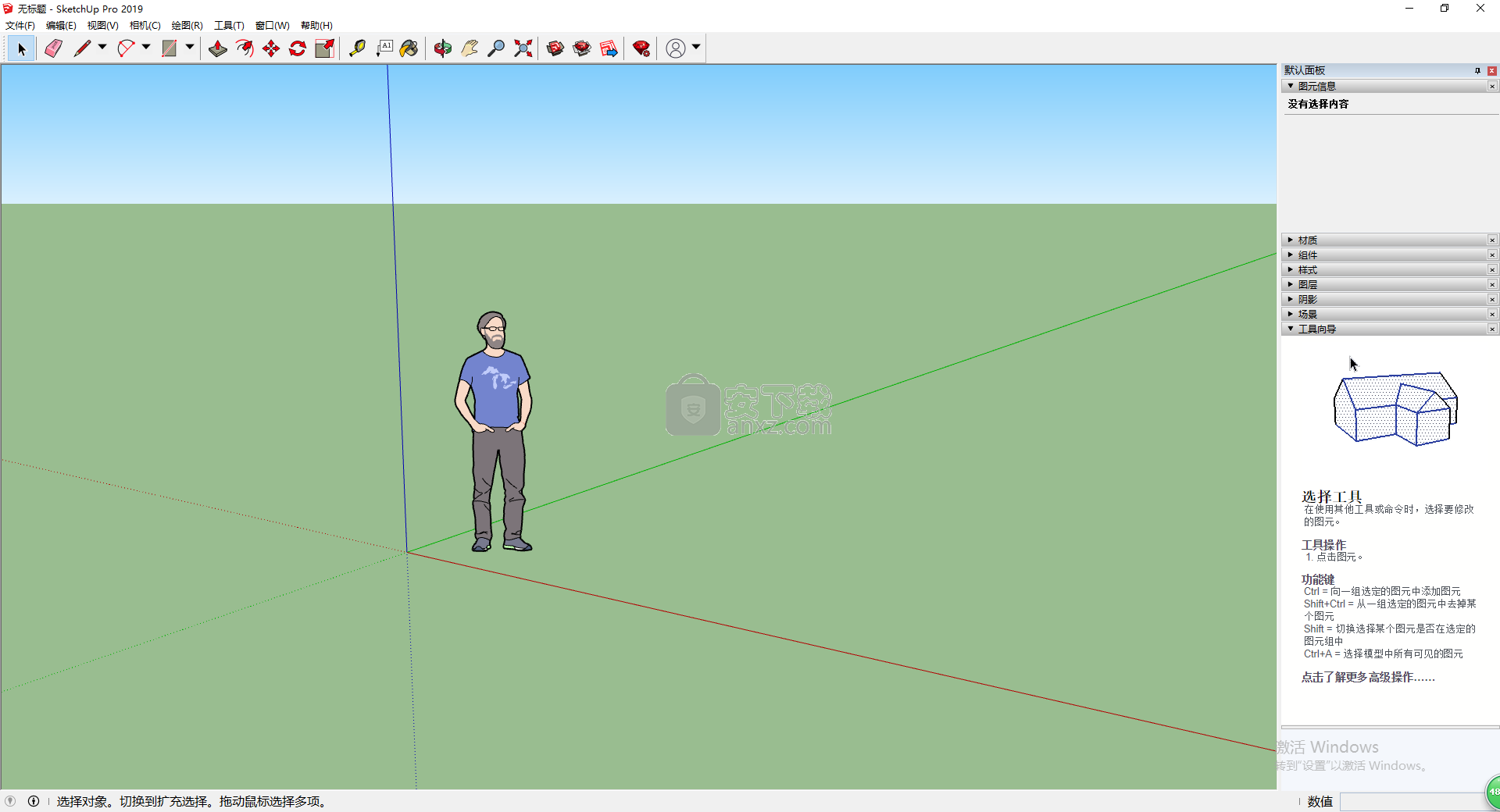The width and height of the screenshot is (1500, 812).
Task: Pick the Tape Measure tool
Action: (x=357, y=48)
